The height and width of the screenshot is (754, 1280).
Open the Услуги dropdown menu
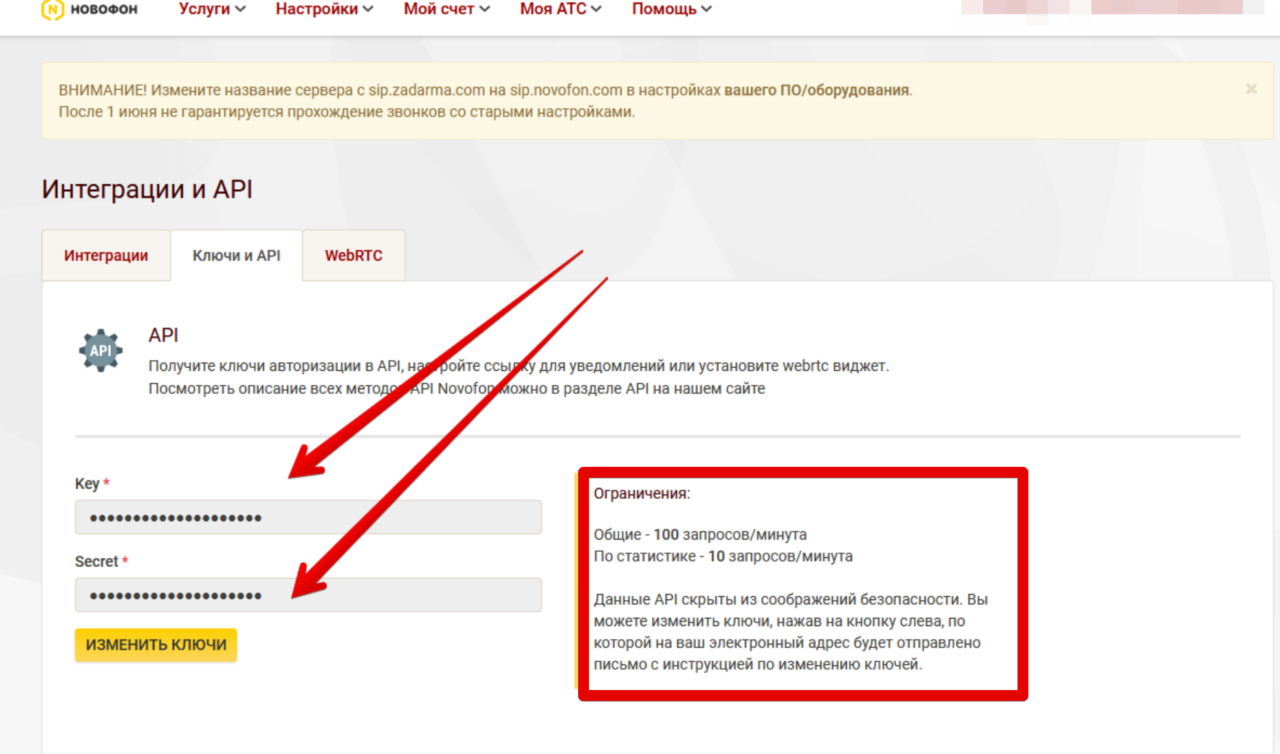[x=212, y=9]
